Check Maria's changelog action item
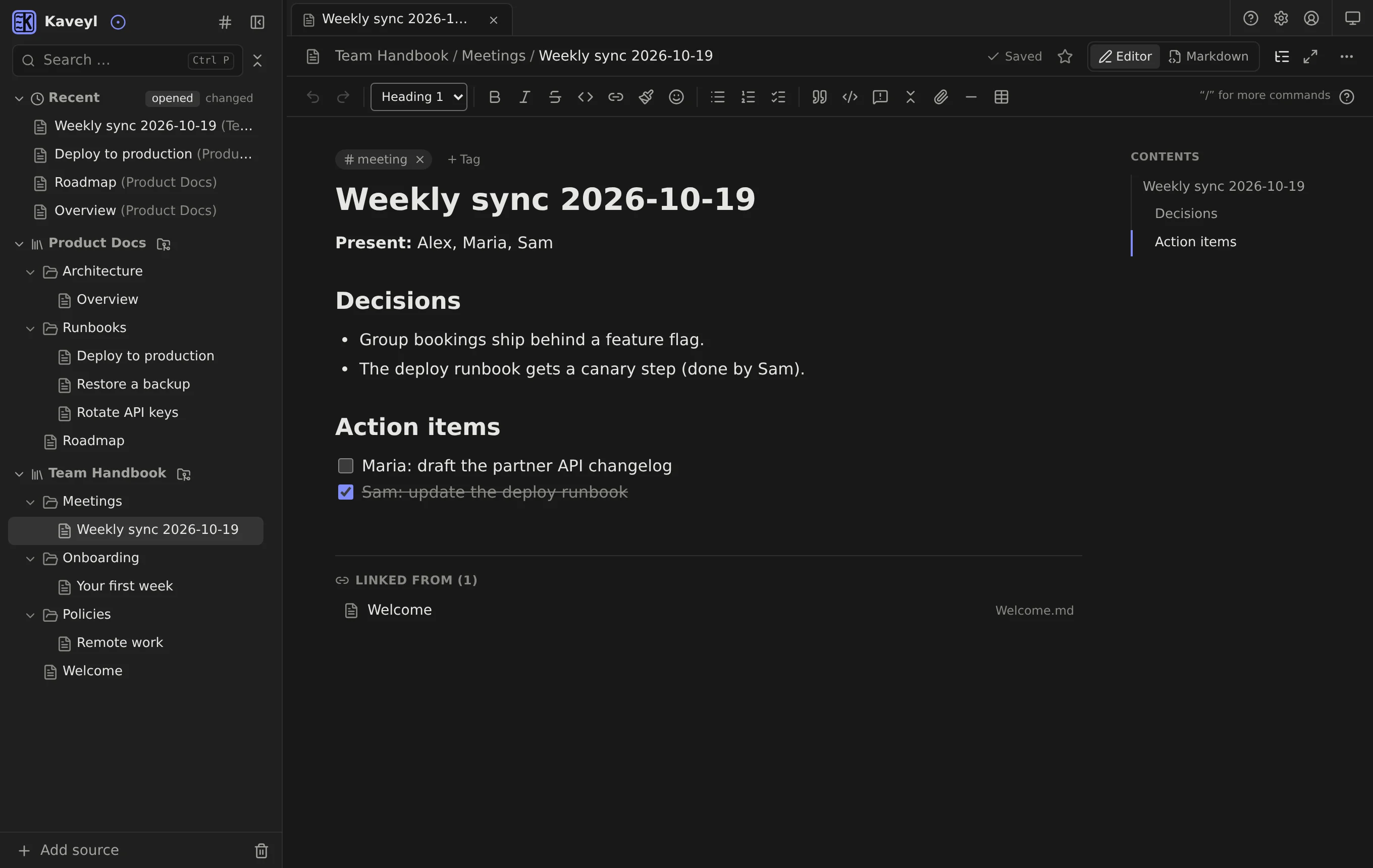Viewport: 1373px width, 868px height. pyautogui.click(x=346, y=466)
